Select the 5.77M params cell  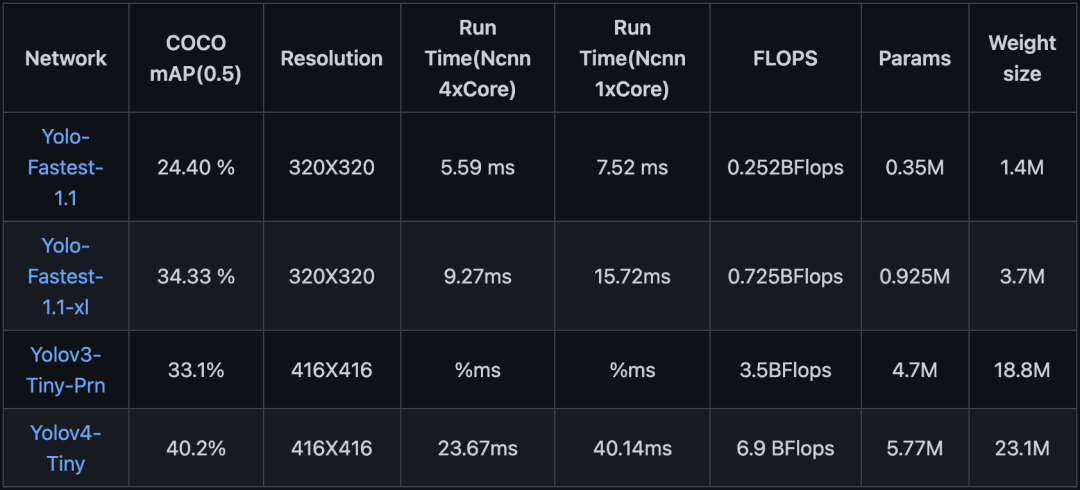915,449
